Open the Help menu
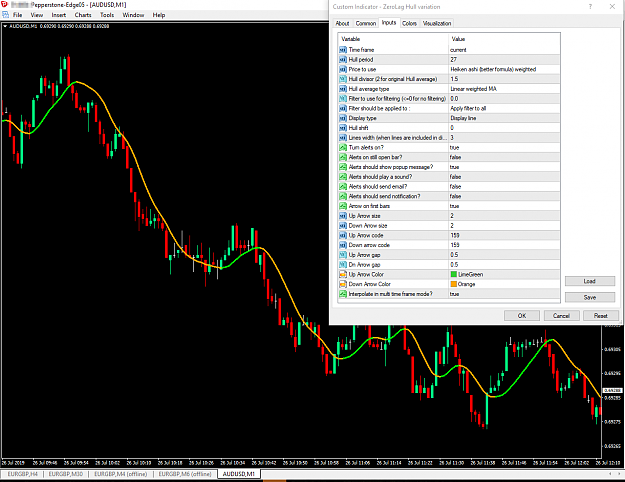The width and height of the screenshot is (625, 482). point(159,15)
